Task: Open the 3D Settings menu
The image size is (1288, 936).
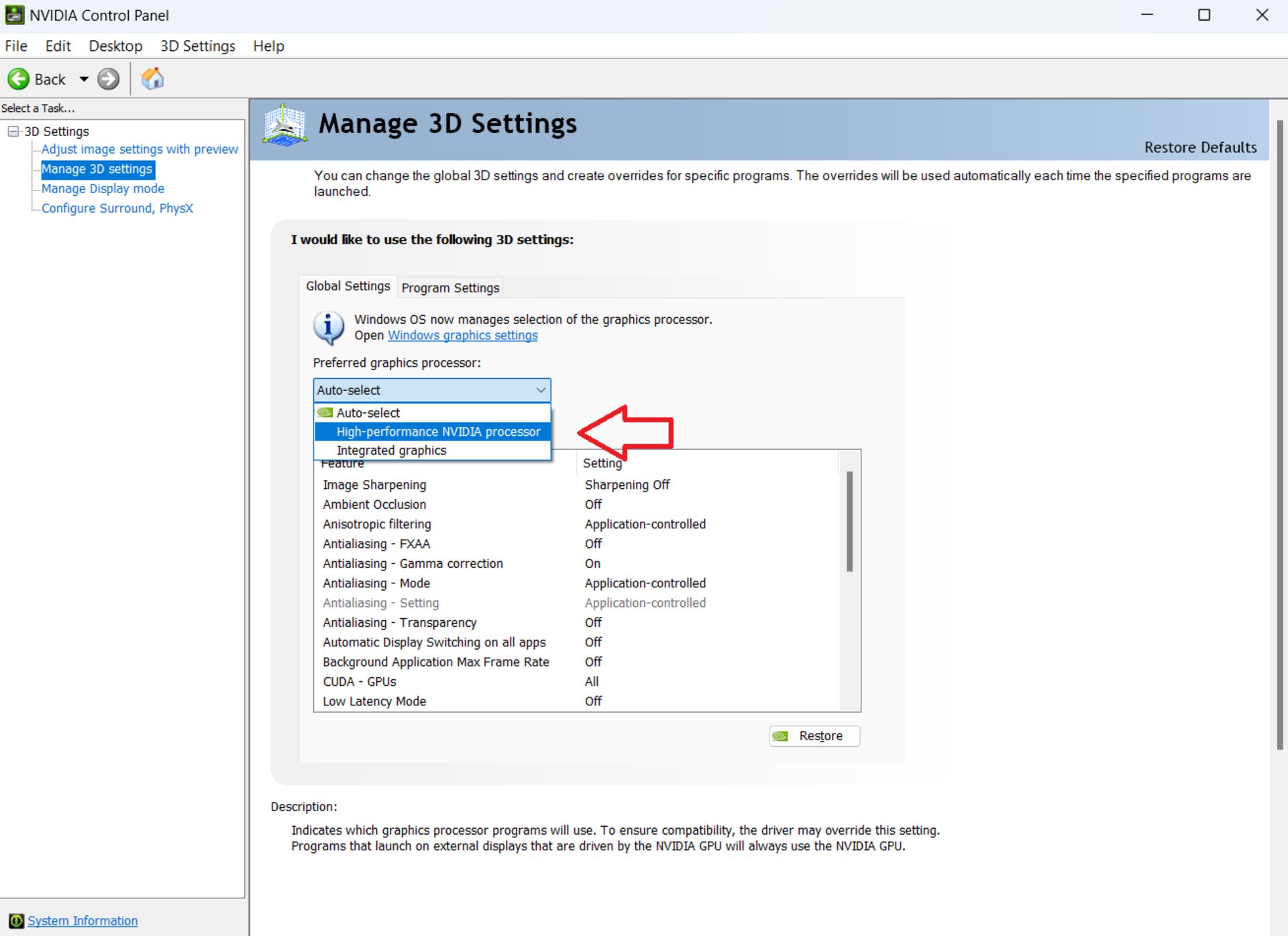Action: [198, 46]
